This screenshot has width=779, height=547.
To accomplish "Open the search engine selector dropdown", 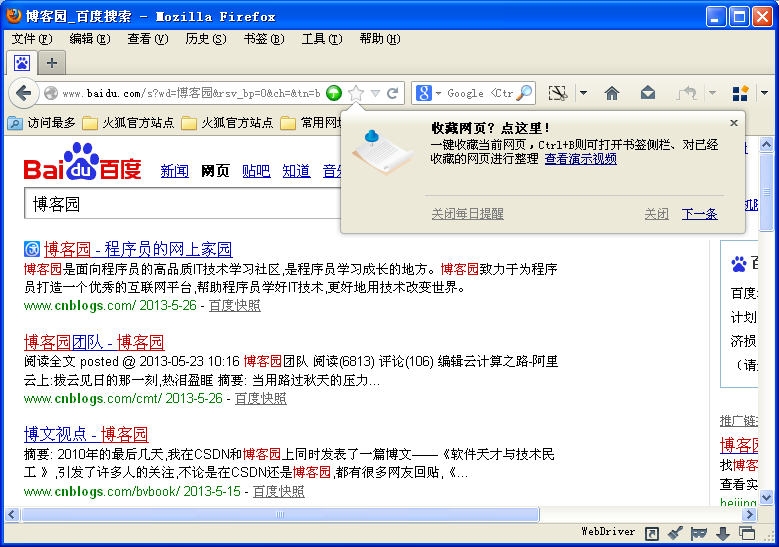I will click(438, 93).
